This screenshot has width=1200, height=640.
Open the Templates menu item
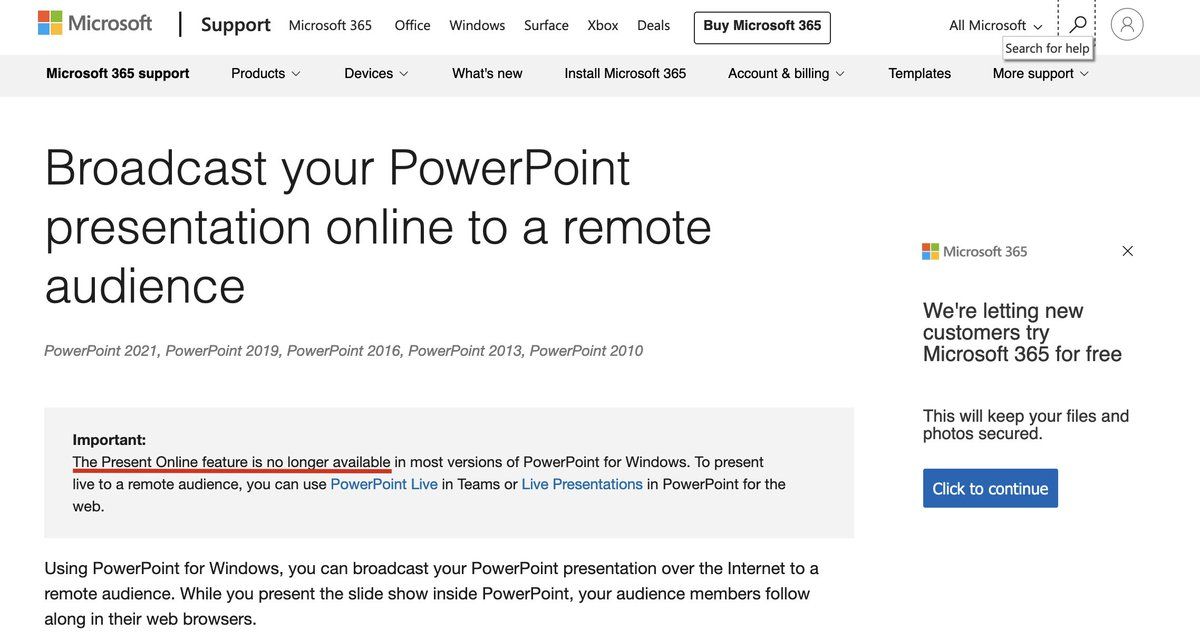pos(920,73)
